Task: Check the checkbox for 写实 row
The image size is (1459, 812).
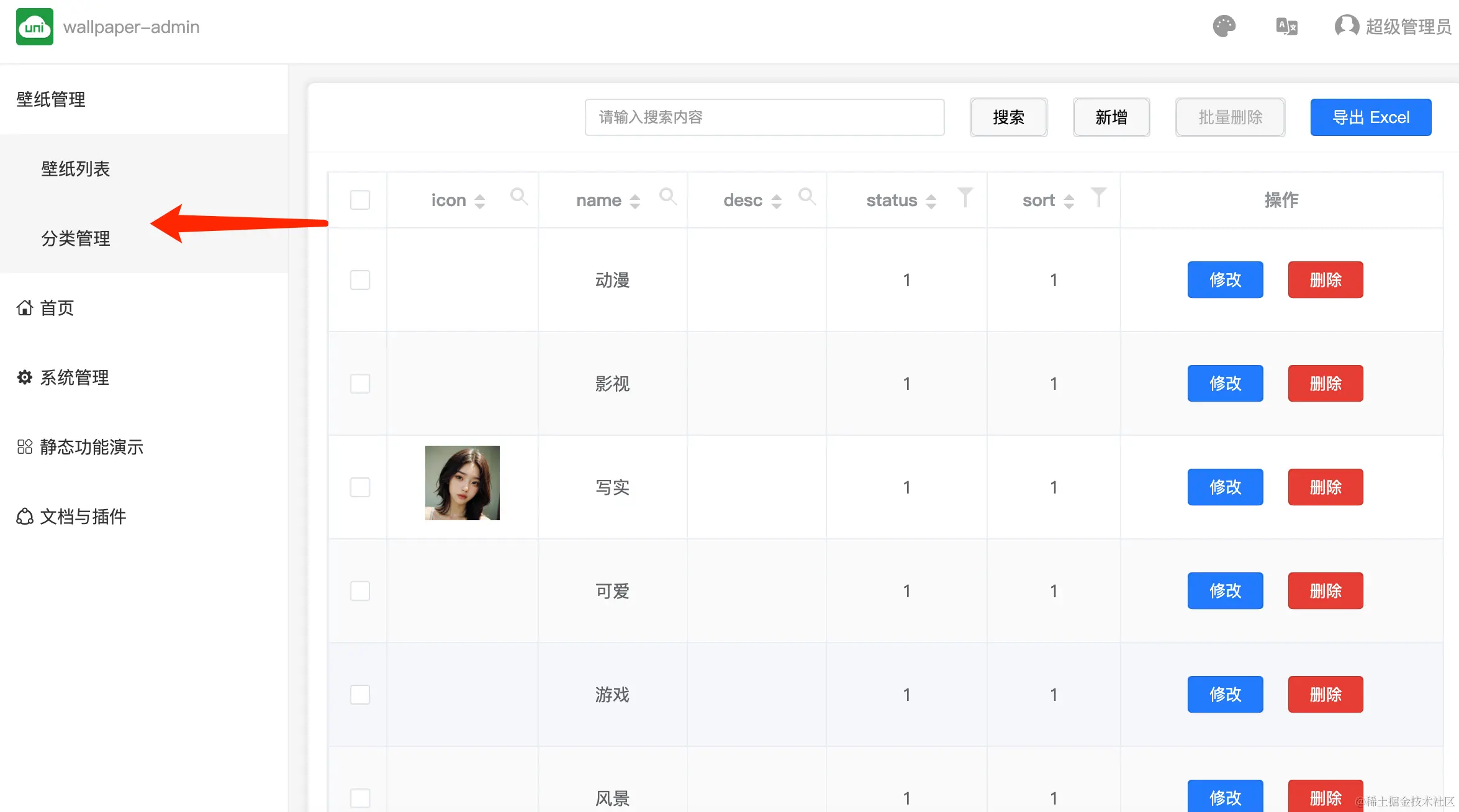Action: click(360, 487)
